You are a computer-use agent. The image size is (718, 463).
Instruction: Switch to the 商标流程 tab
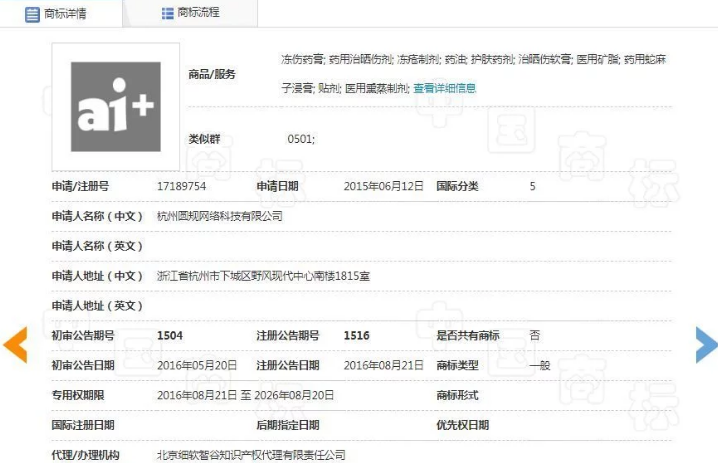tap(190, 13)
